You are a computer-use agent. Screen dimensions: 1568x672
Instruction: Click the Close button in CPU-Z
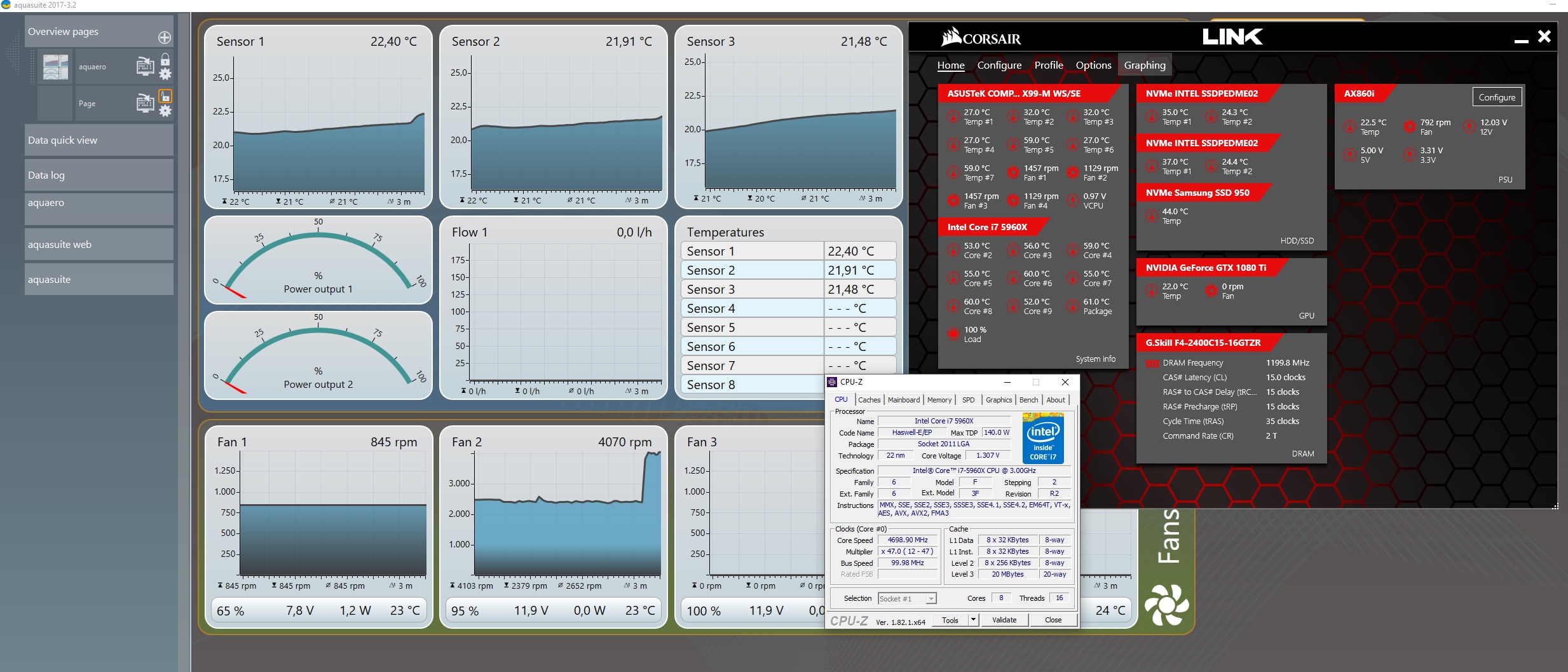coord(1053,620)
